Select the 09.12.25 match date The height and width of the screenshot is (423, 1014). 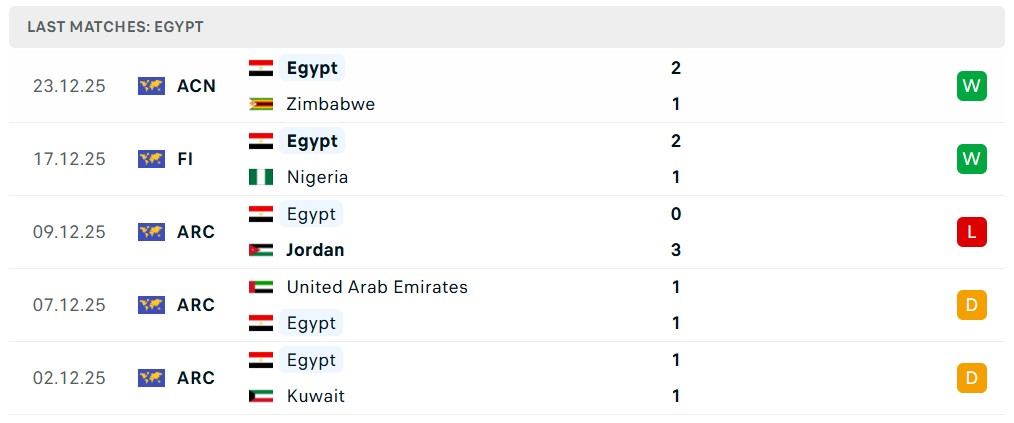click(x=69, y=232)
